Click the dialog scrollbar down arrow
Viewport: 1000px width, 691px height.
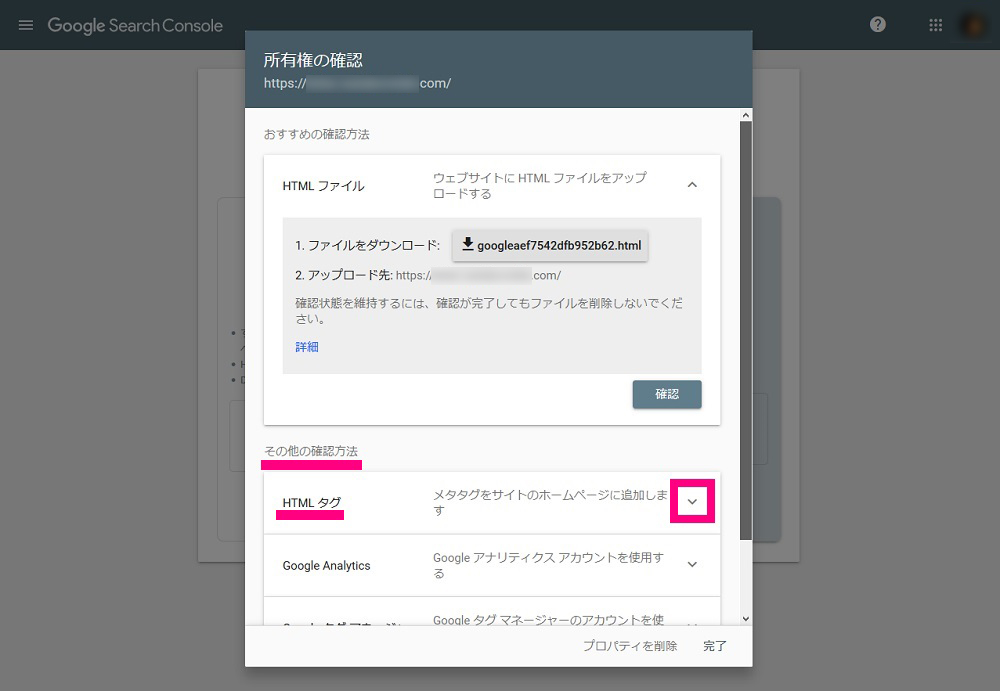point(746,619)
